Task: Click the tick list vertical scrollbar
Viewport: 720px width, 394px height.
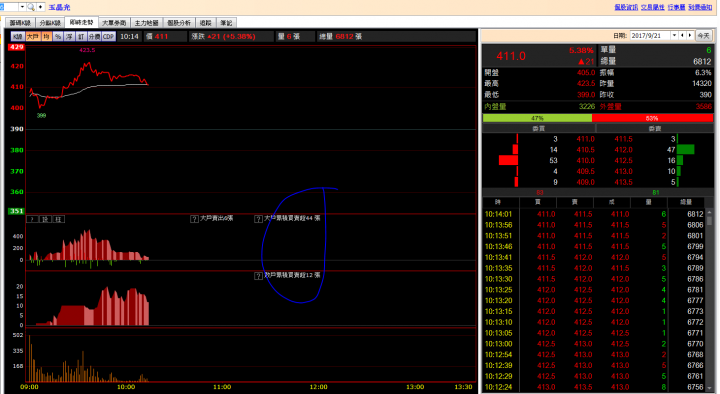Action: [x=709, y=301]
